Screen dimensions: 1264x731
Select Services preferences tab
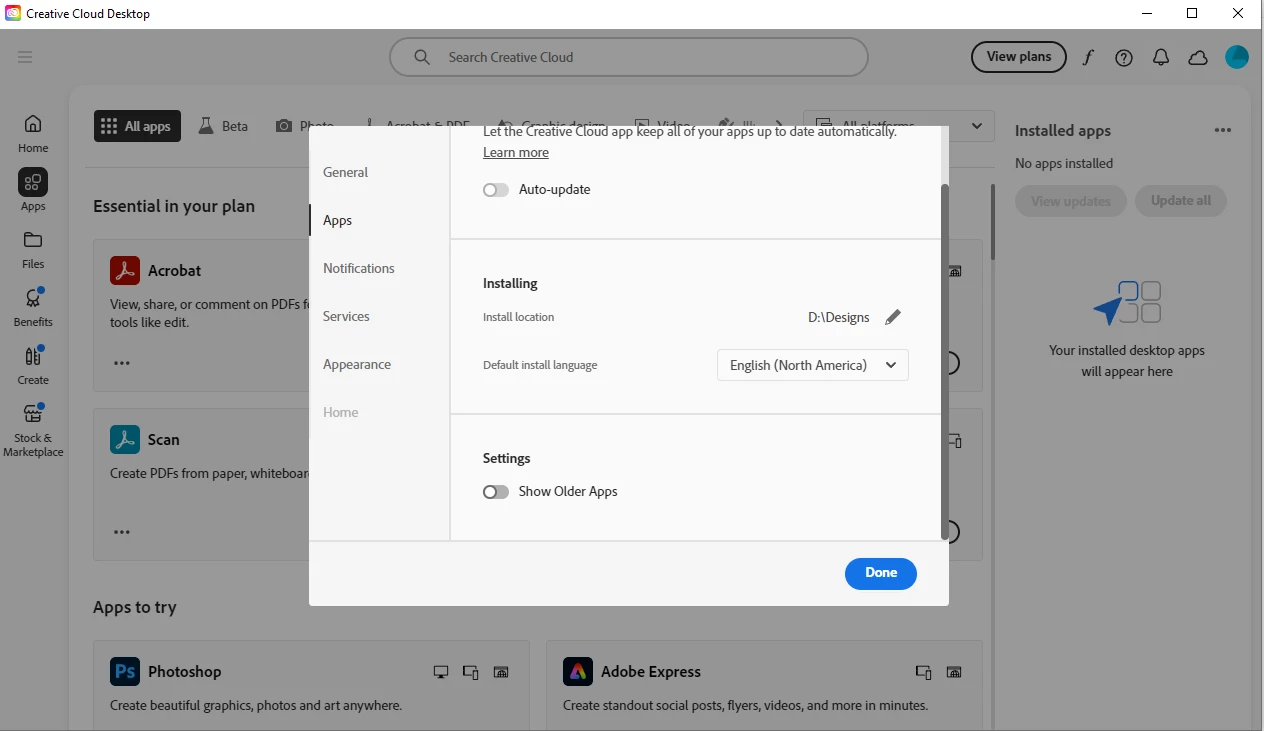tap(346, 316)
